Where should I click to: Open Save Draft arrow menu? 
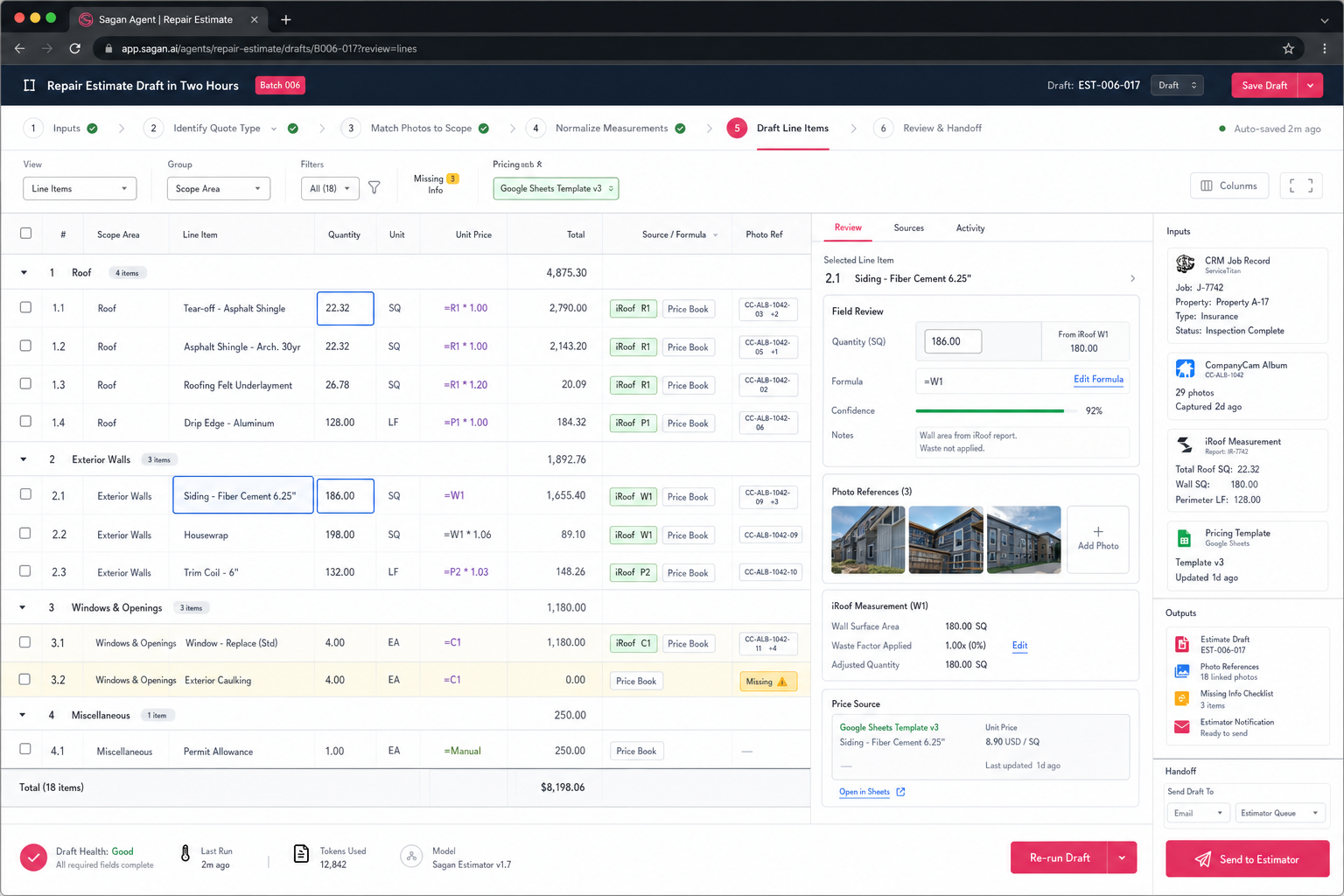(1310, 85)
